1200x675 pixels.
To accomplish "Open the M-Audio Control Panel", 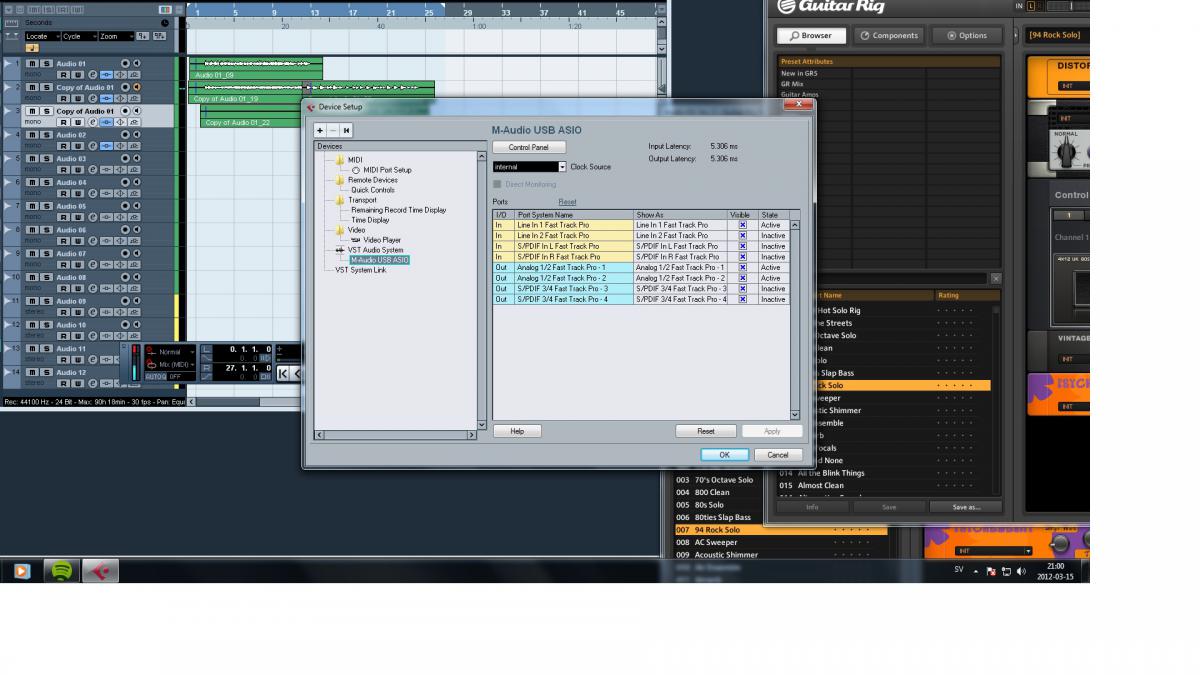I will click(x=528, y=147).
